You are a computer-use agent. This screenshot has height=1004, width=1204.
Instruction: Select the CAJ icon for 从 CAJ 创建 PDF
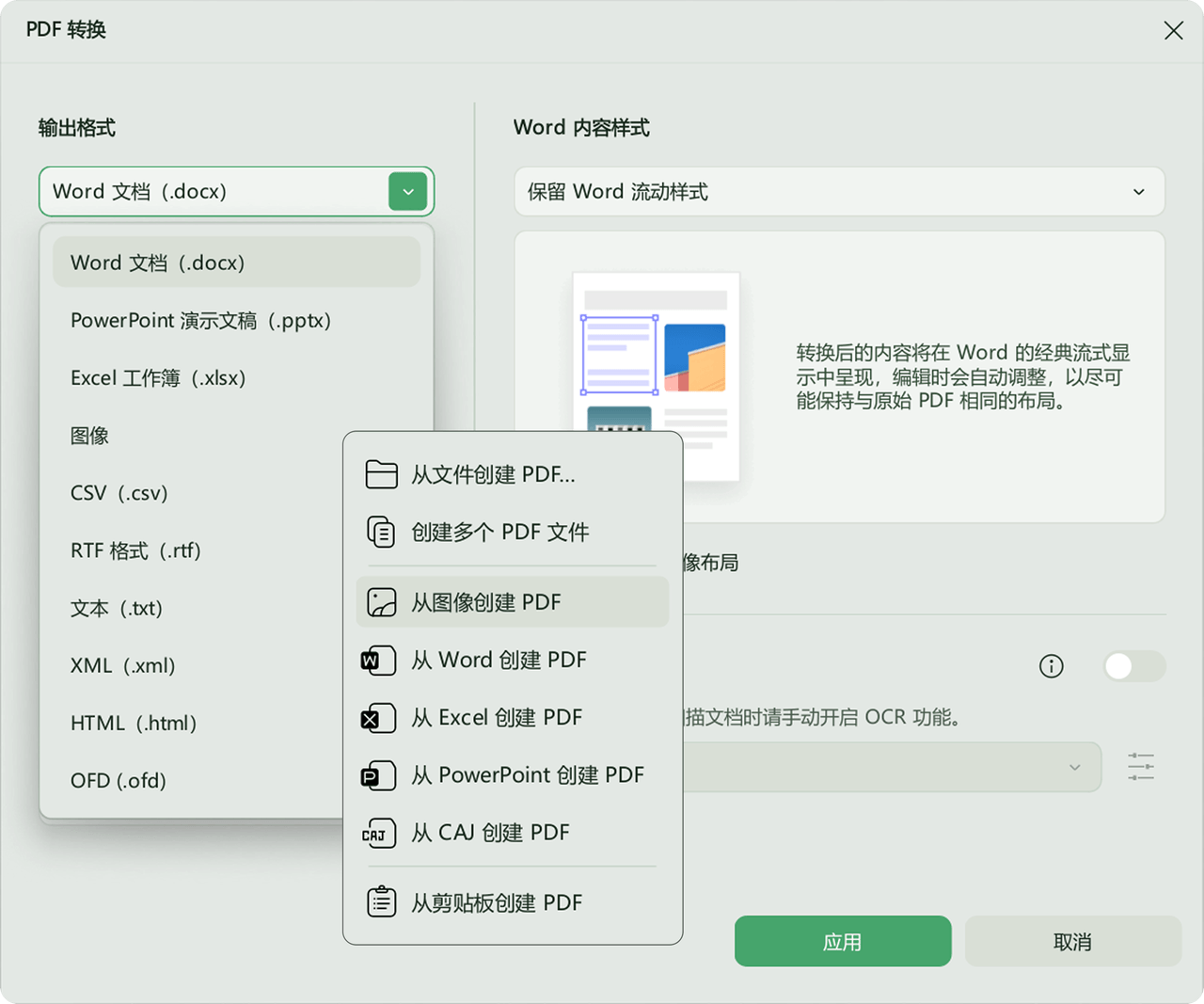(x=378, y=833)
